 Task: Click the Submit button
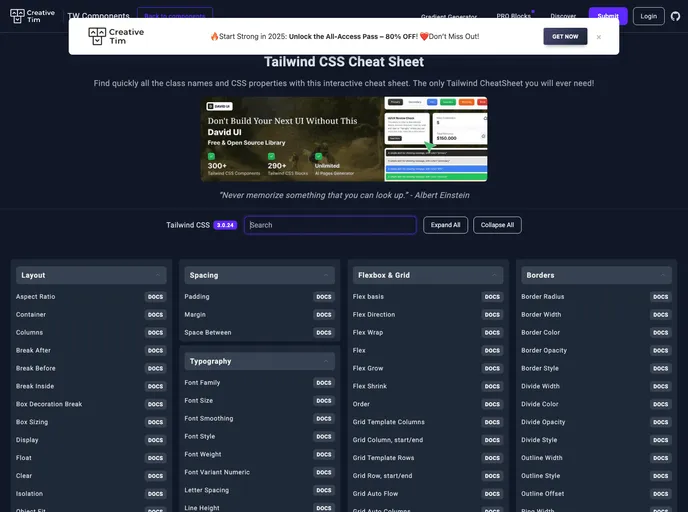click(x=608, y=16)
